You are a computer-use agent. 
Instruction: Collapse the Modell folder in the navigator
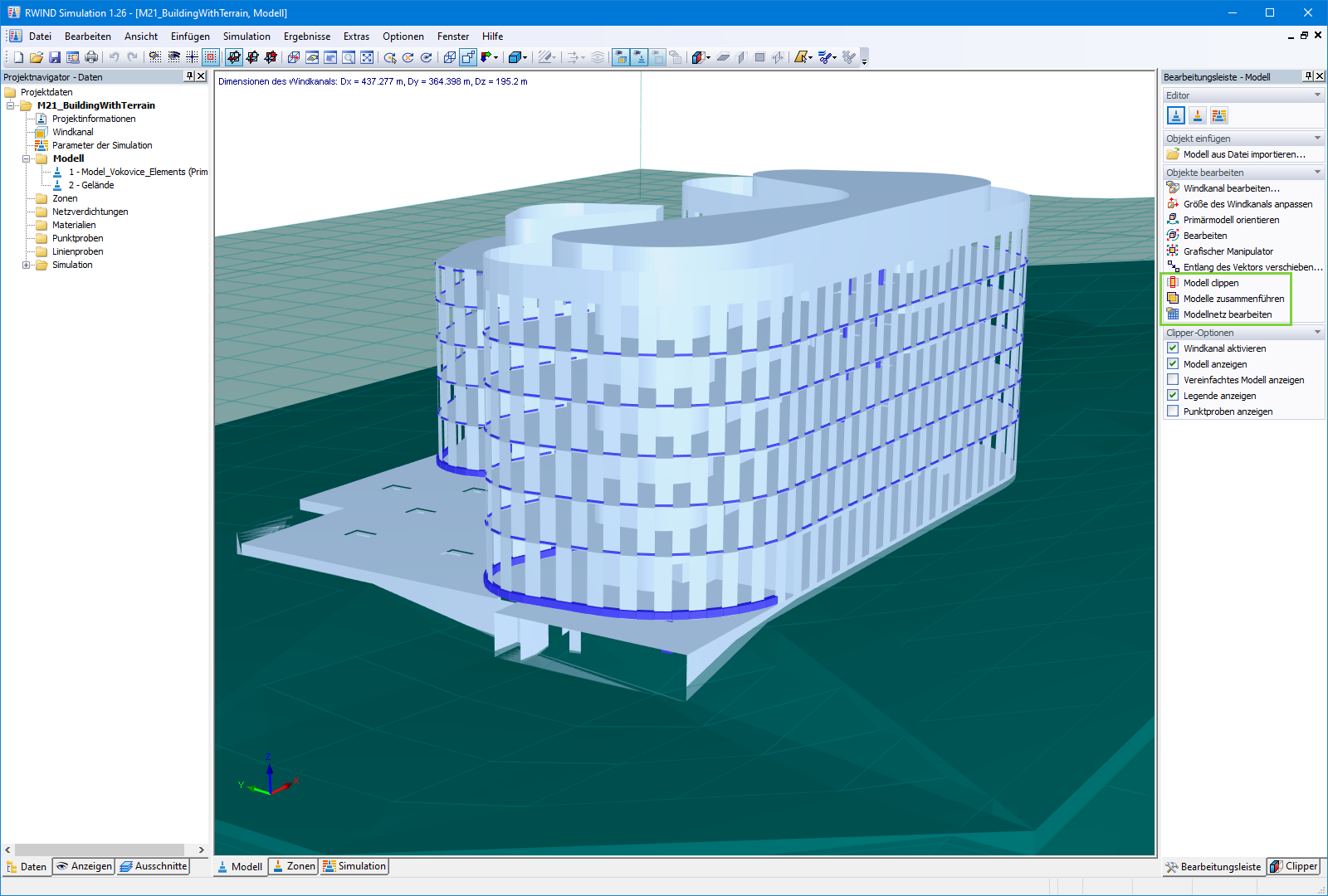pyautogui.click(x=28, y=158)
